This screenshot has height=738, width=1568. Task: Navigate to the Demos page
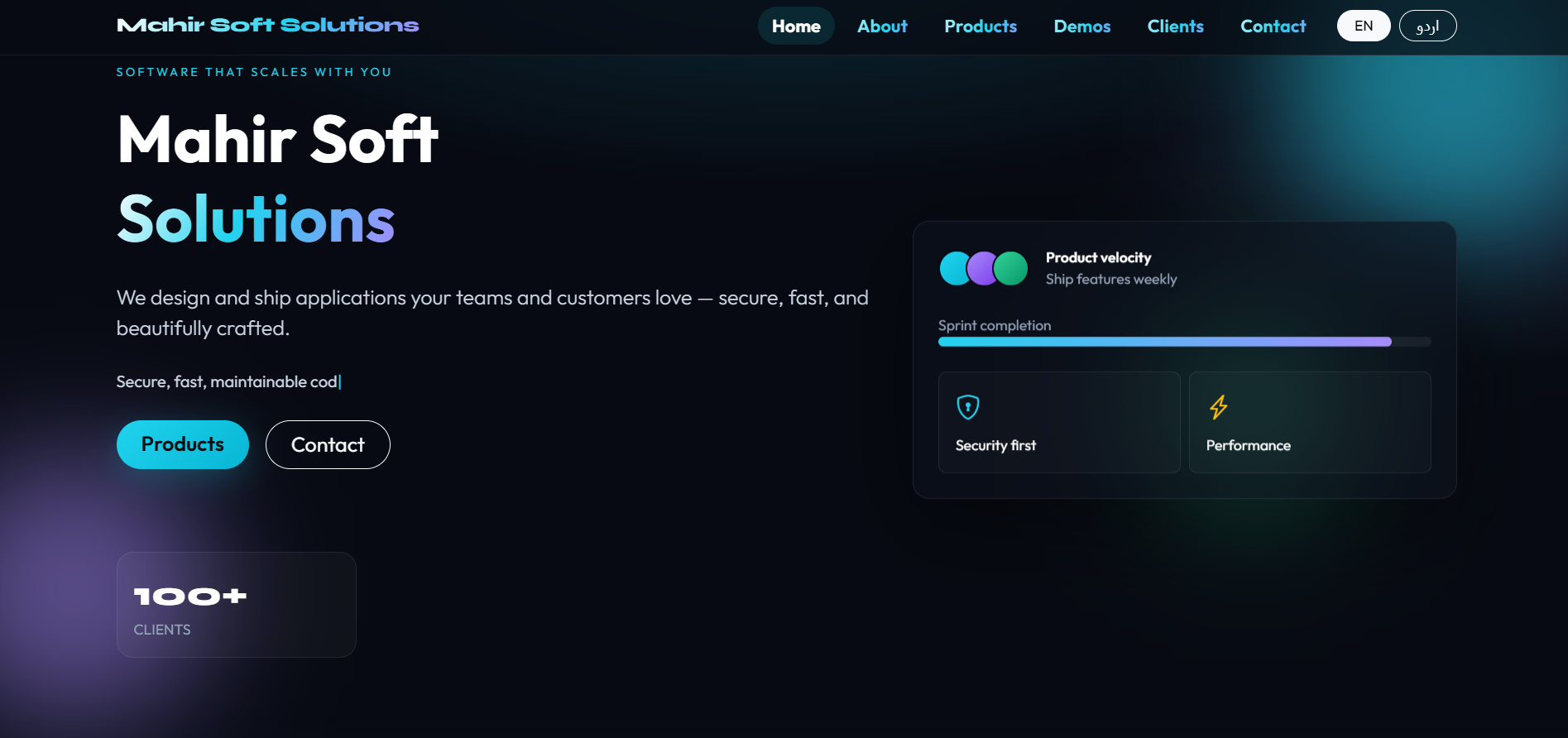click(1082, 26)
